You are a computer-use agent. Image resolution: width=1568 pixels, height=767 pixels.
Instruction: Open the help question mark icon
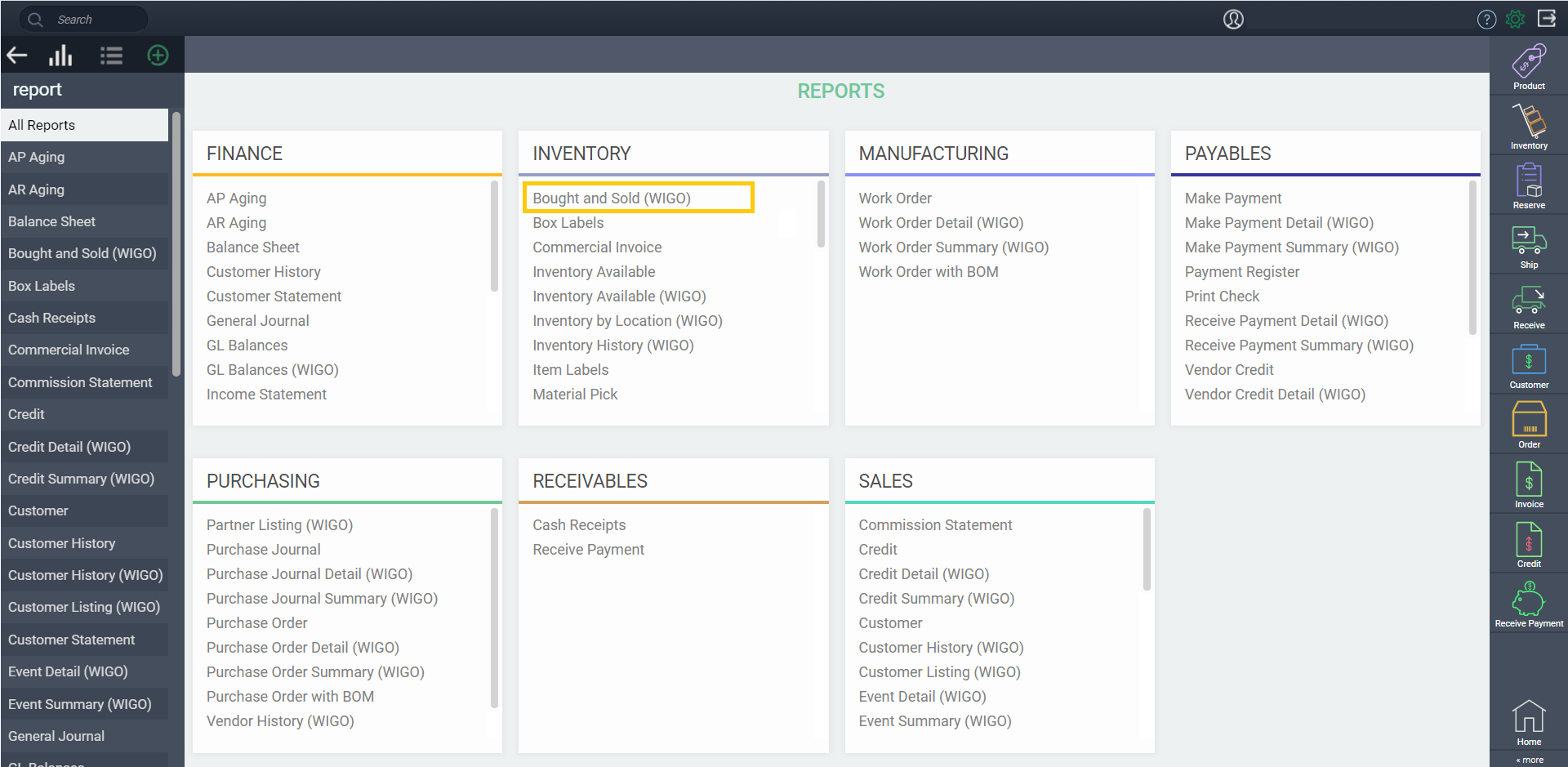pos(1486,19)
